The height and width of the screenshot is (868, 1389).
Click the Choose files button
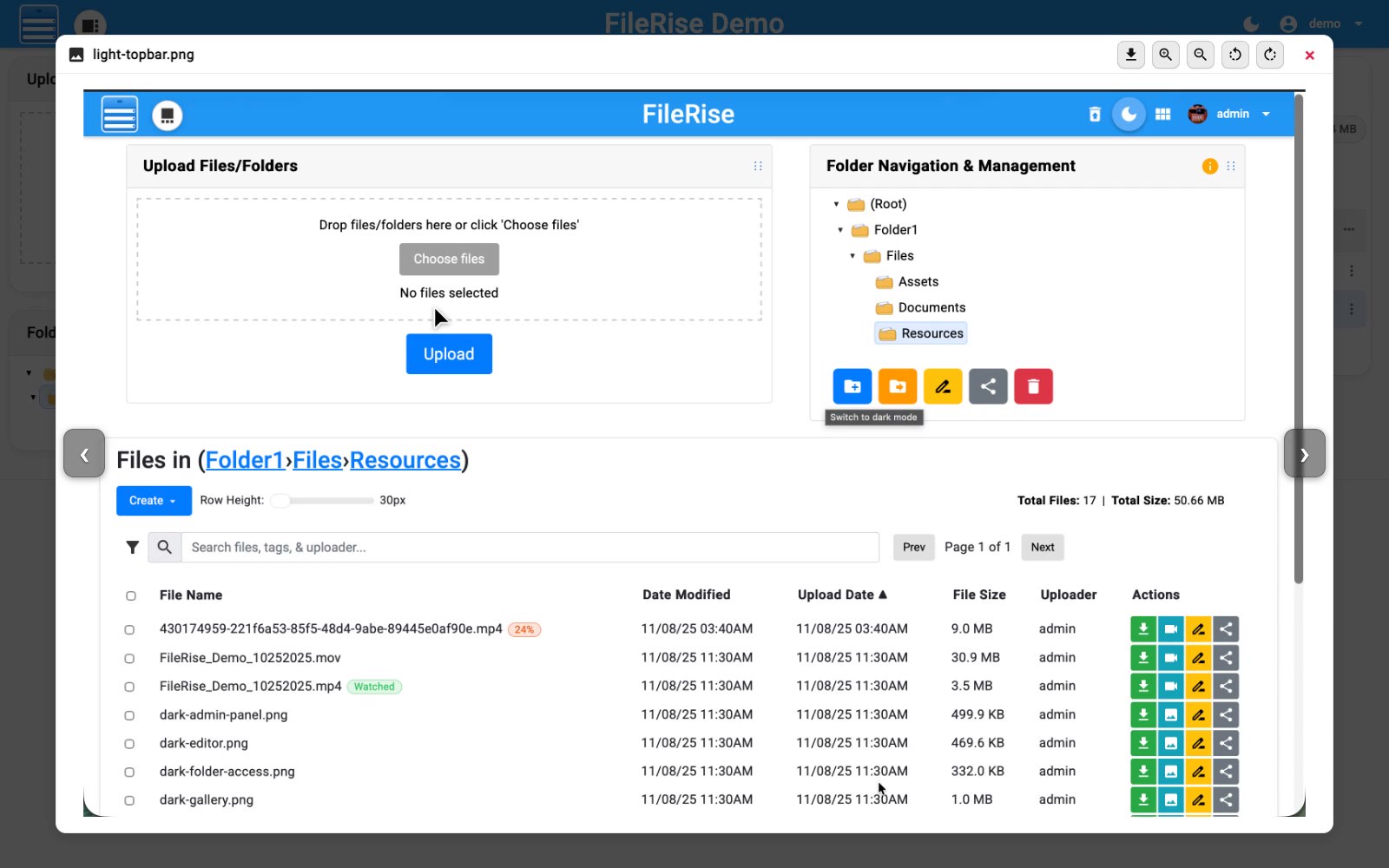tap(449, 259)
